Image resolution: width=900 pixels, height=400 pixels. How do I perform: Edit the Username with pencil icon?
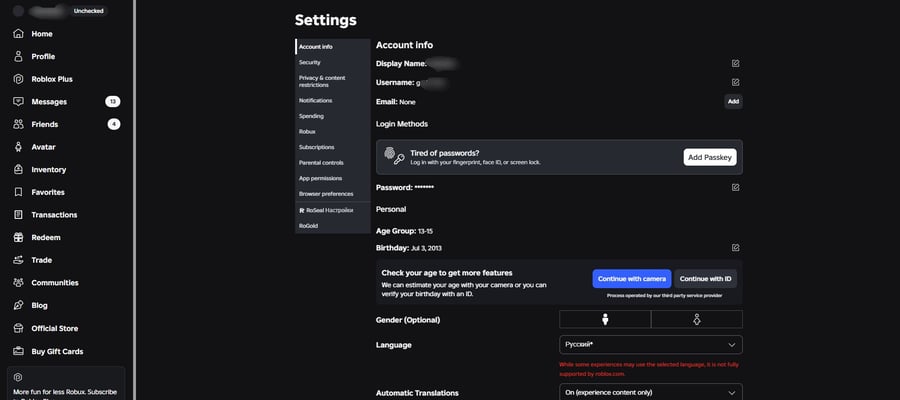[x=735, y=82]
